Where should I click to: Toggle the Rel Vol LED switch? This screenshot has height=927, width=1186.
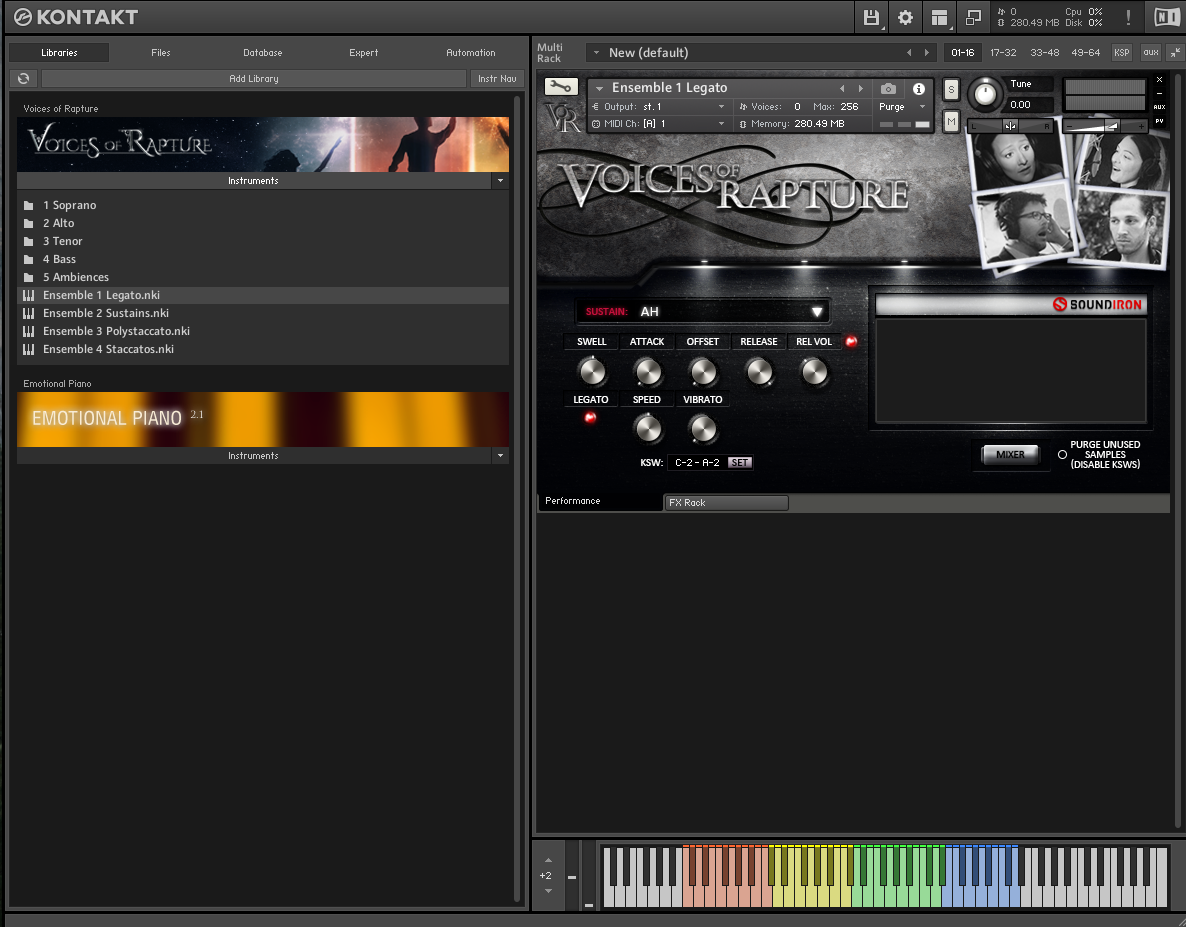[852, 341]
